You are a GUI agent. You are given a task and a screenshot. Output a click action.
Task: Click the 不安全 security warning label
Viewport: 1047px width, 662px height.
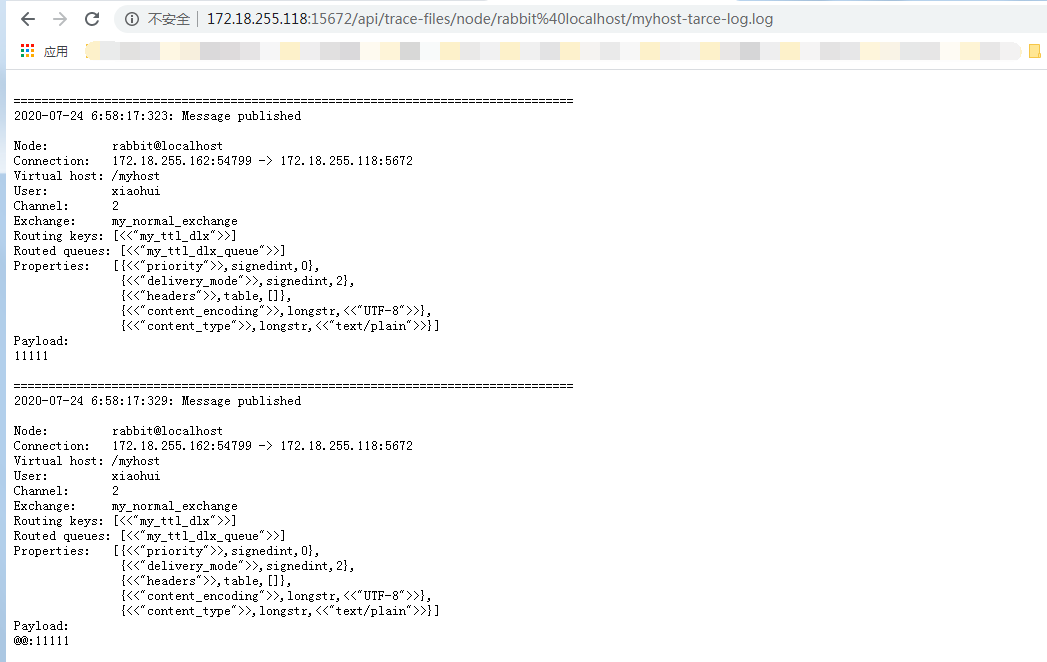166,19
